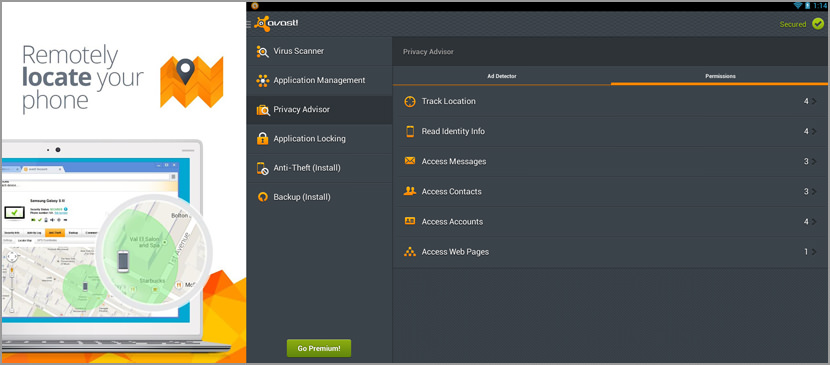This screenshot has width=830, height=365.
Task: Click the Remotely locate your phone headline
Action: (x=83, y=78)
